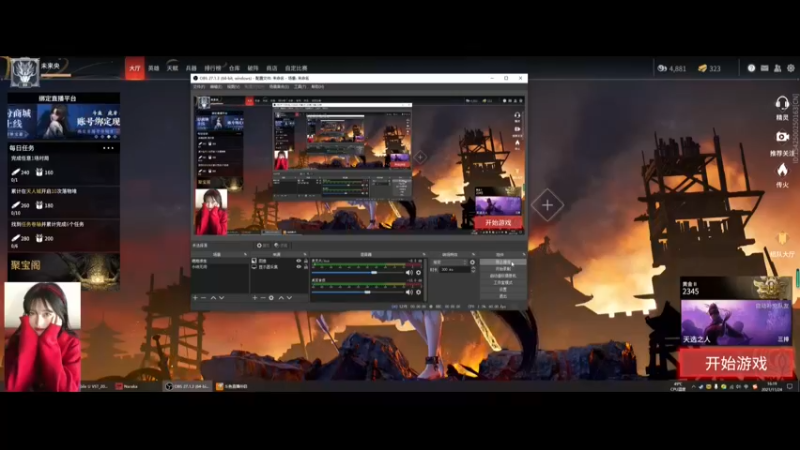The image size is (800, 450).
Task: Click the diamond plus to invite teammate
Action: point(547,205)
